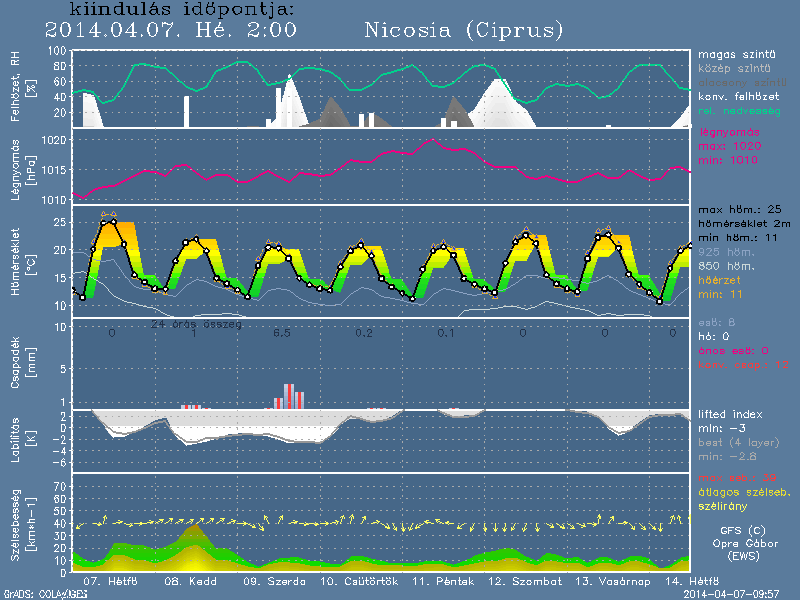This screenshot has height=600, width=800.
Task: Click the '2014.04.07. Hé. 2:00' start time
Action: (x=171, y=30)
